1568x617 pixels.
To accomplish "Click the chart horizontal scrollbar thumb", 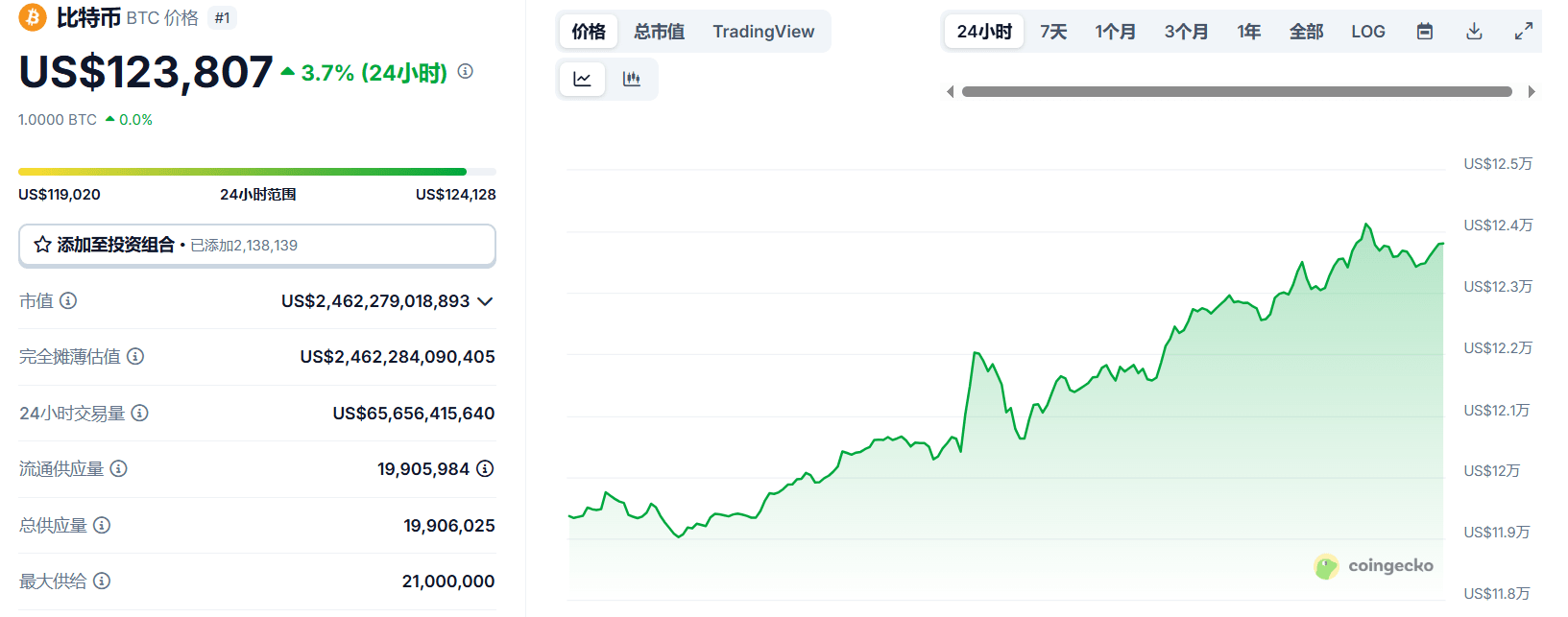I will [x=1237, y=92].
